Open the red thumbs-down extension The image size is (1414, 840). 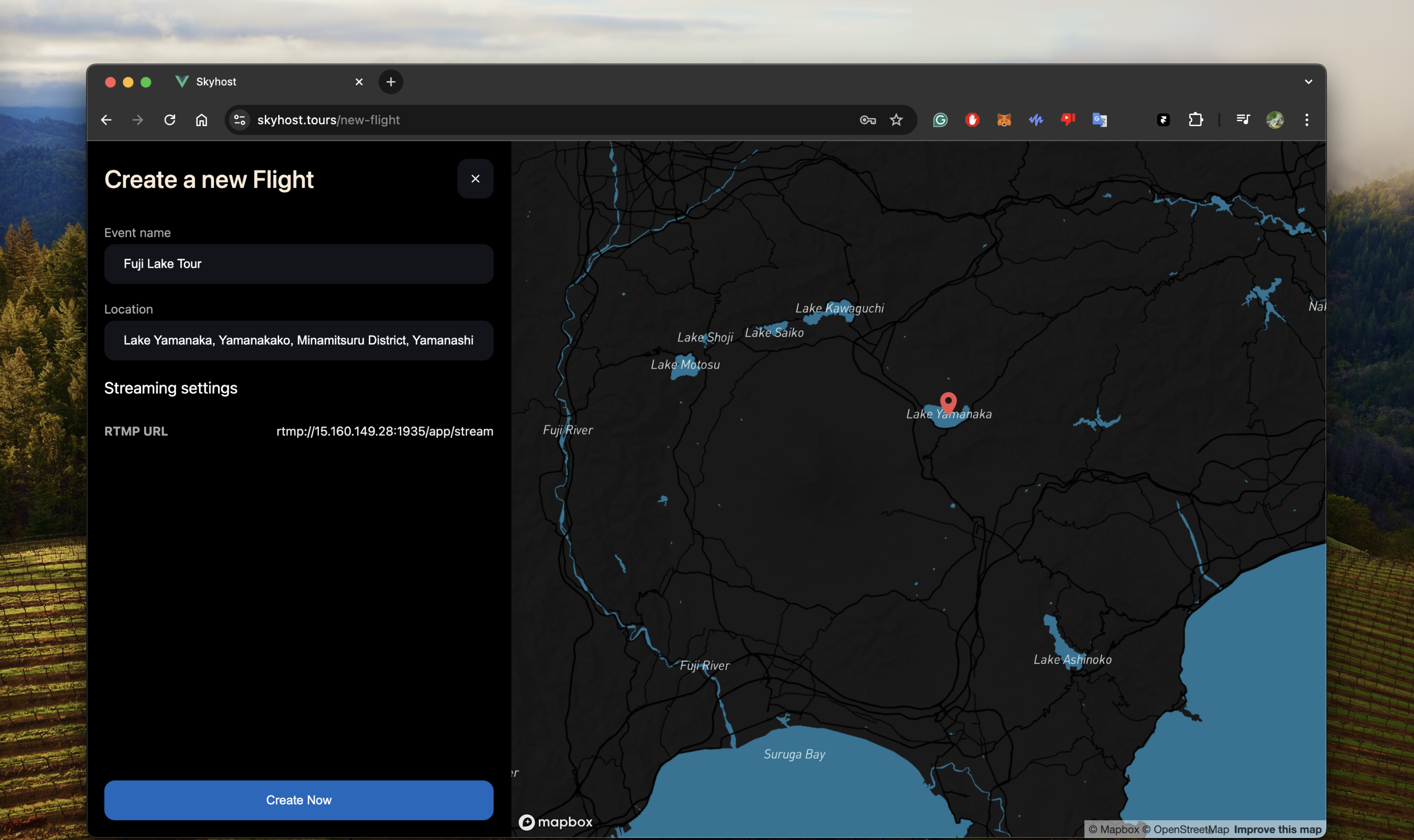pyautogui.click(x=1068, y=120)
